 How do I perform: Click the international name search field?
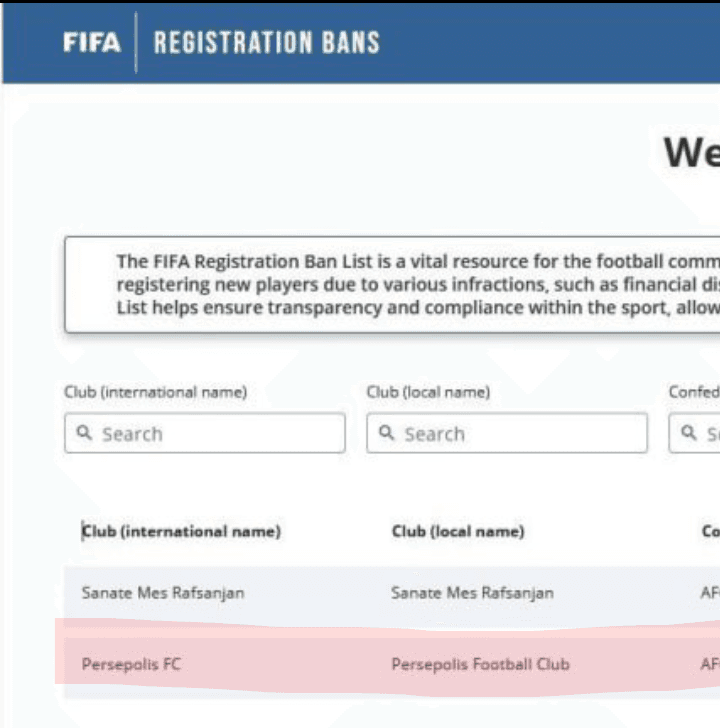(x=205, y=433)
